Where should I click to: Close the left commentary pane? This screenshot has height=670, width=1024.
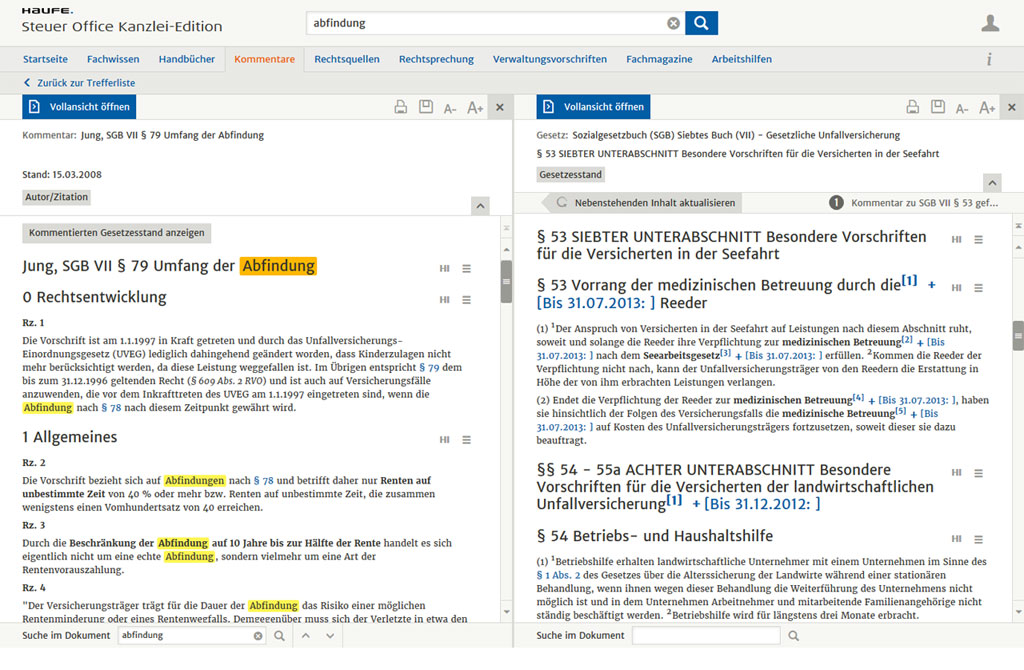500,107
